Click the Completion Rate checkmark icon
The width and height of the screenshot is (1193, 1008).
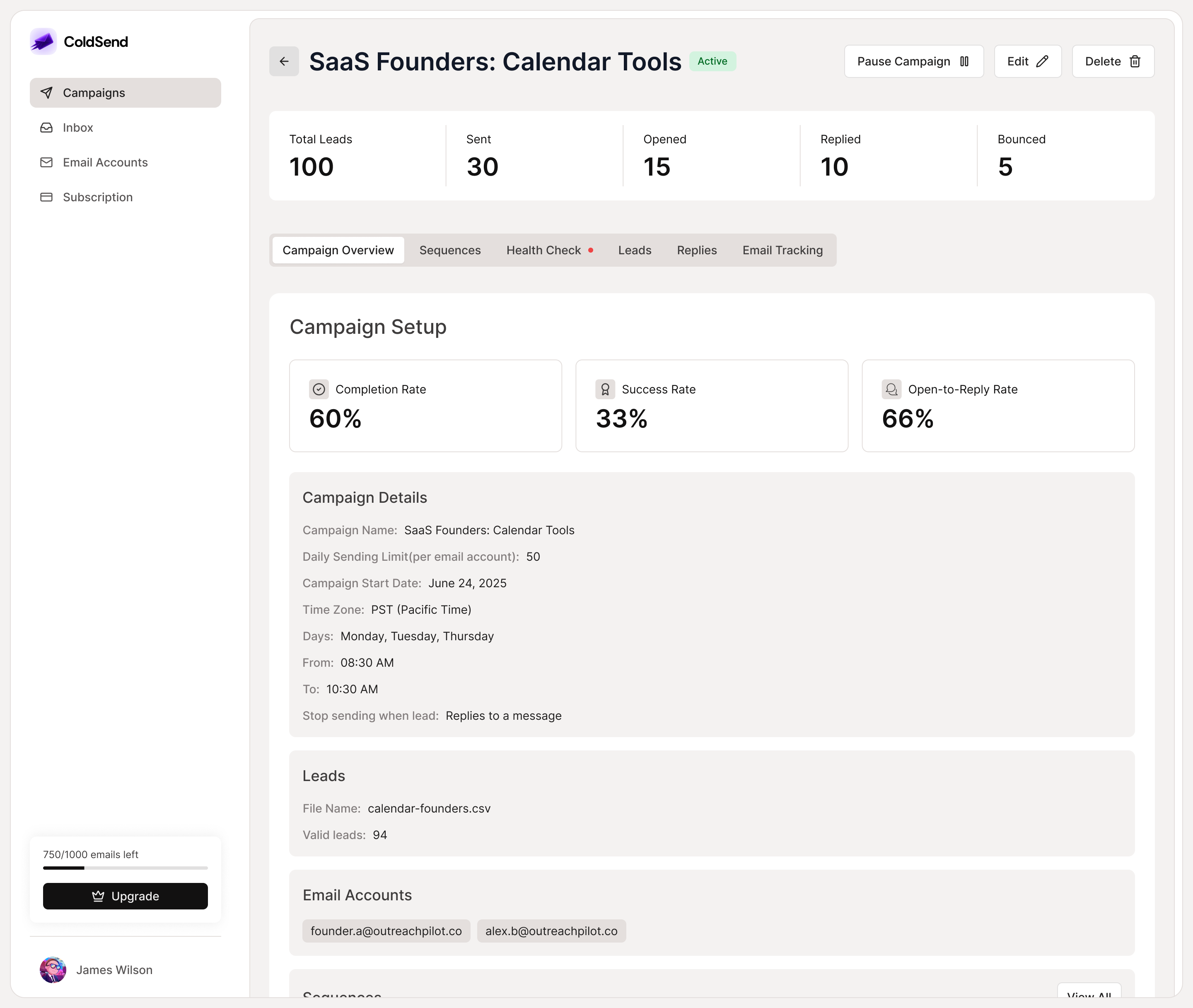click(319, 389)
